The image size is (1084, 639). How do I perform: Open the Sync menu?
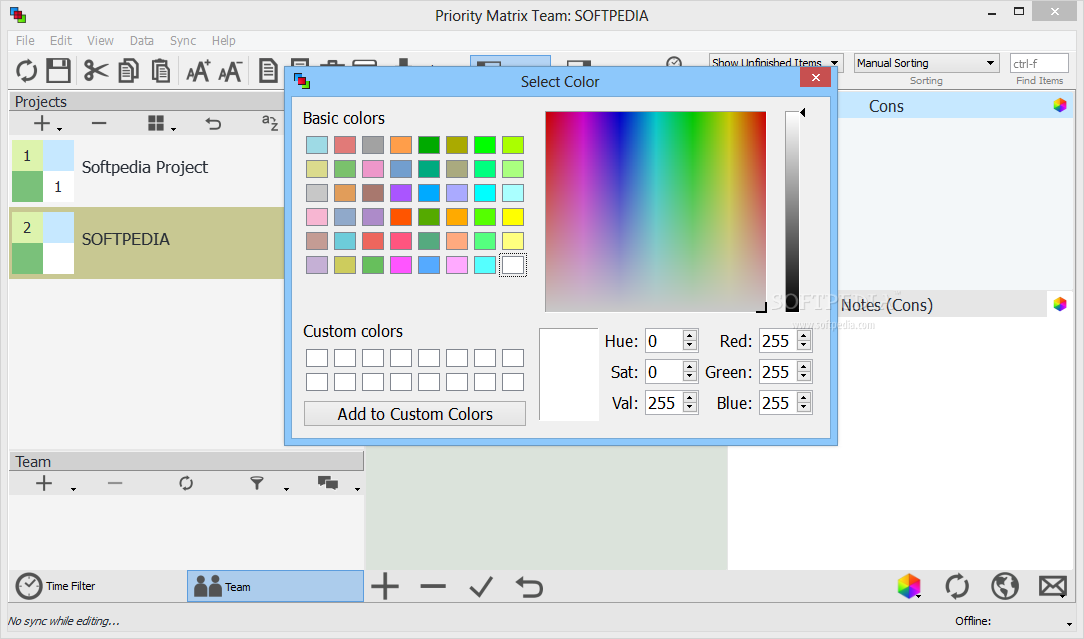point(183,41)
